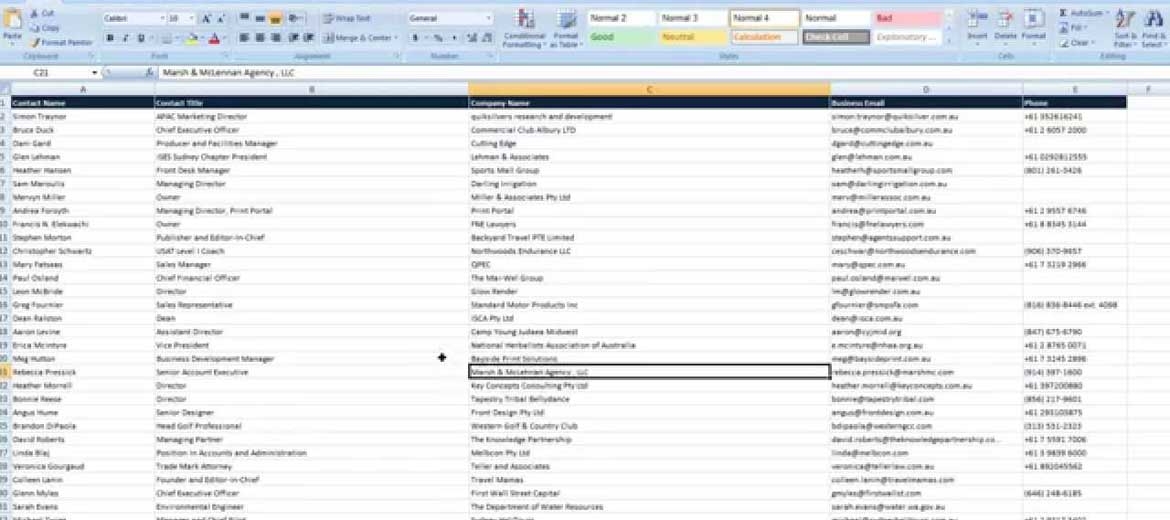Increase decimal places

click(x=472, y=38)
